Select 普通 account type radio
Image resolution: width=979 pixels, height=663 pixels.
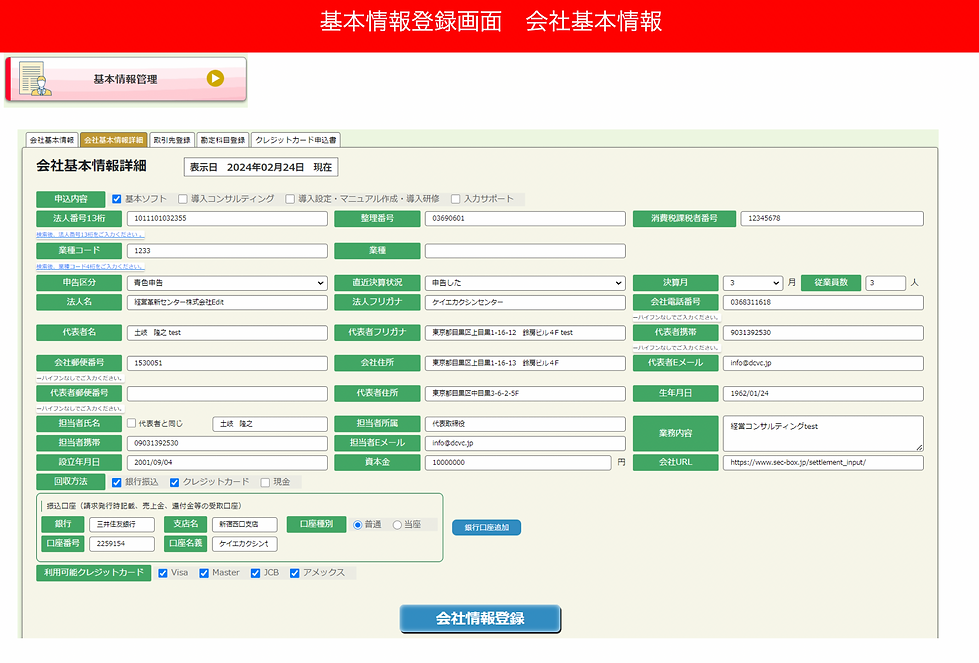pos(358,525)
